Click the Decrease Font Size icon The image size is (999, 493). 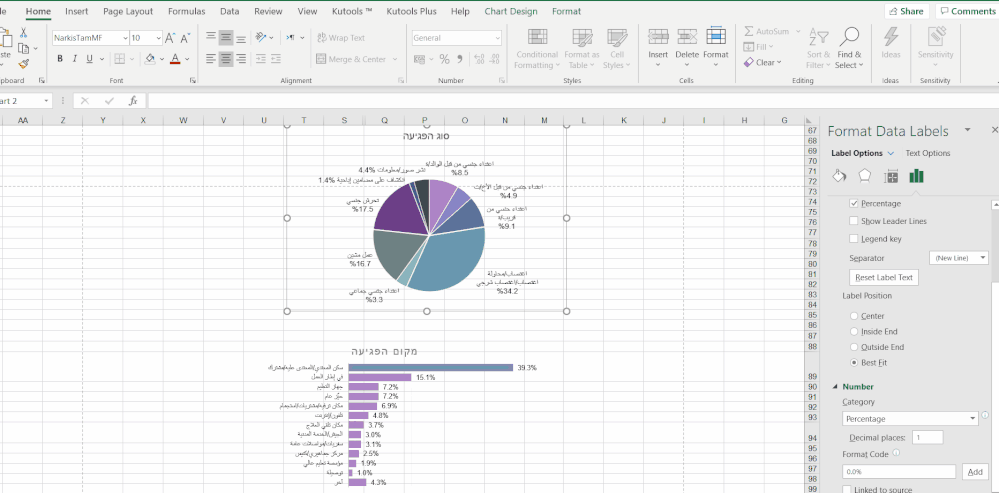[185, 38]
